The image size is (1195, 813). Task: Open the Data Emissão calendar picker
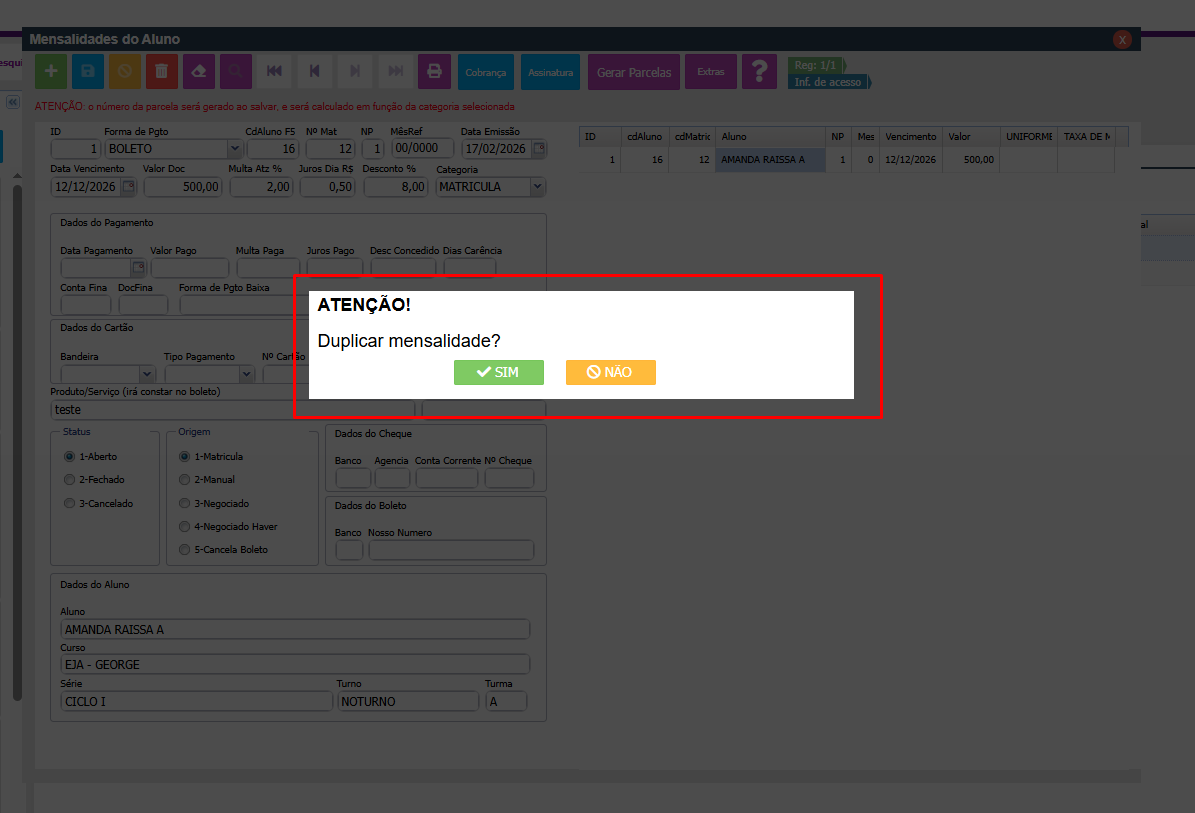coord(539,149)
